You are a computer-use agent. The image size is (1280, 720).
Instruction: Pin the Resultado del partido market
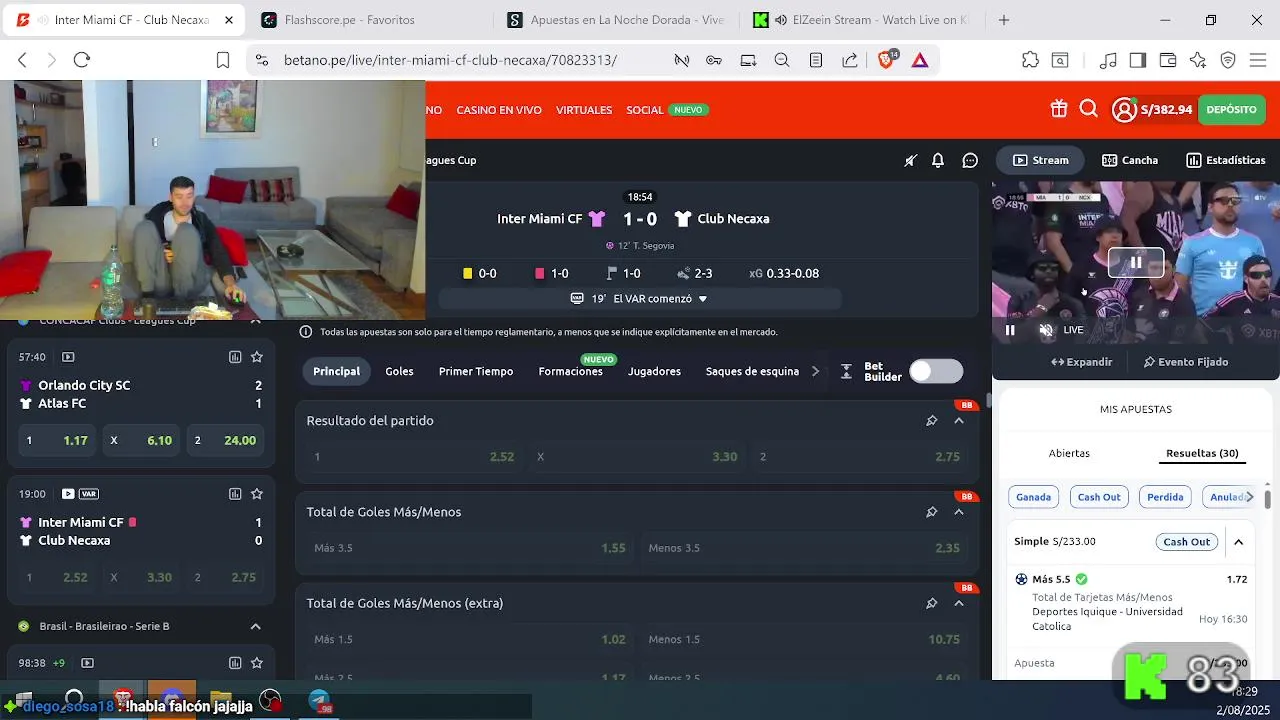(x=931, y=421)
